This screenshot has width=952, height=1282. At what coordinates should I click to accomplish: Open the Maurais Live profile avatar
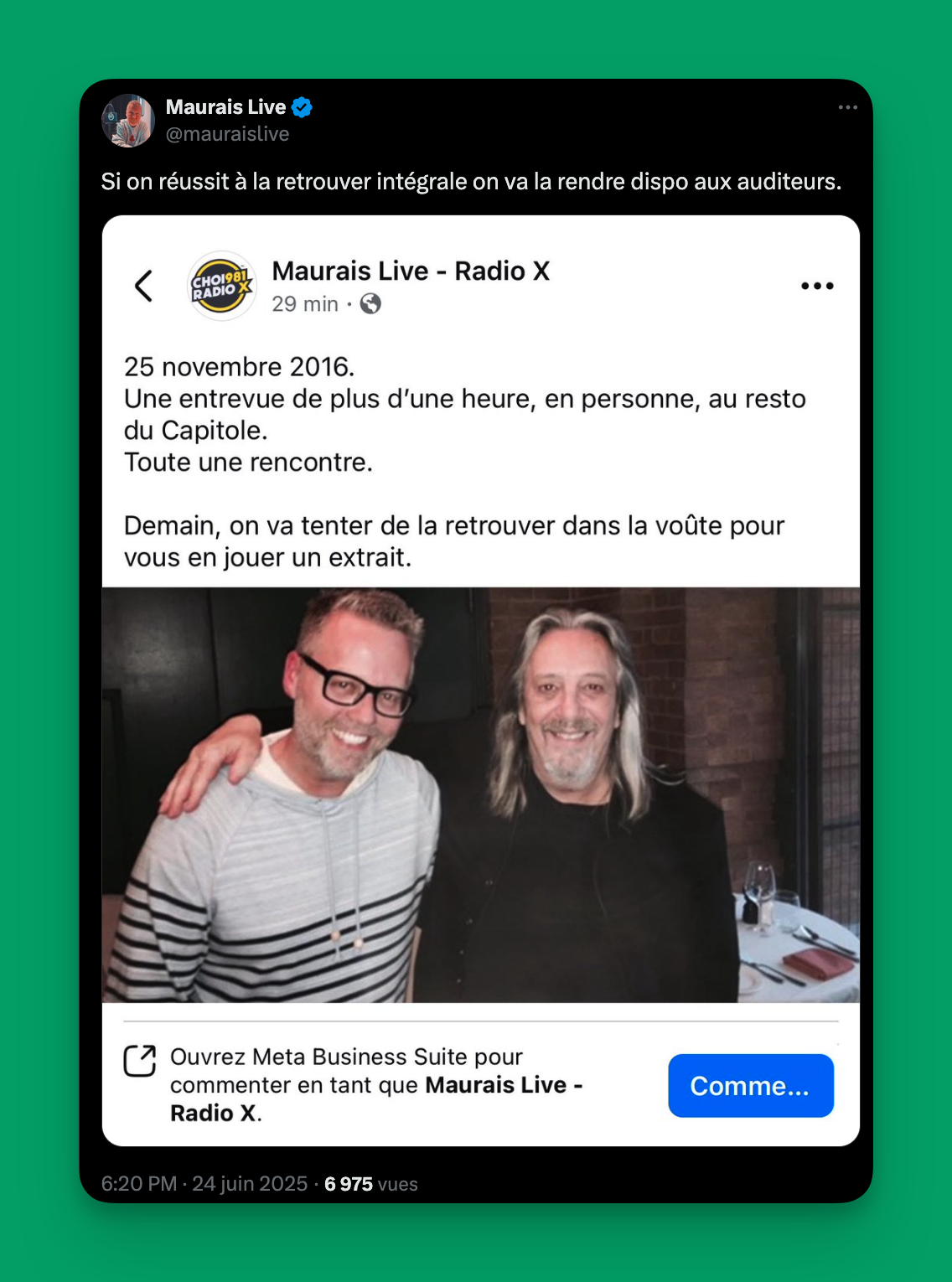128,121
